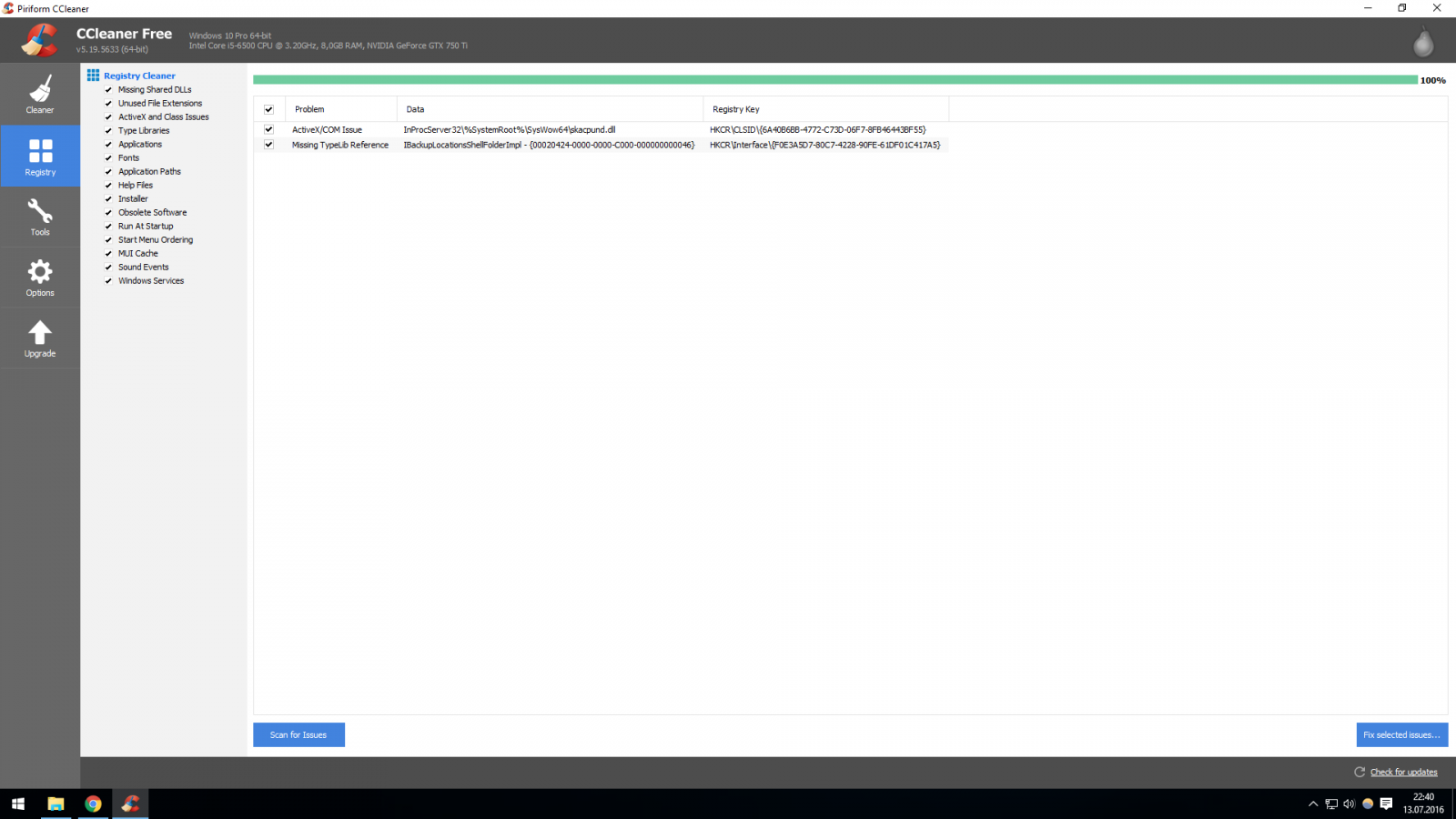Click the Registry Cleaner heading
Image resolution: width=1456 pixels, height=819 pixels.
tap(139, 76)
